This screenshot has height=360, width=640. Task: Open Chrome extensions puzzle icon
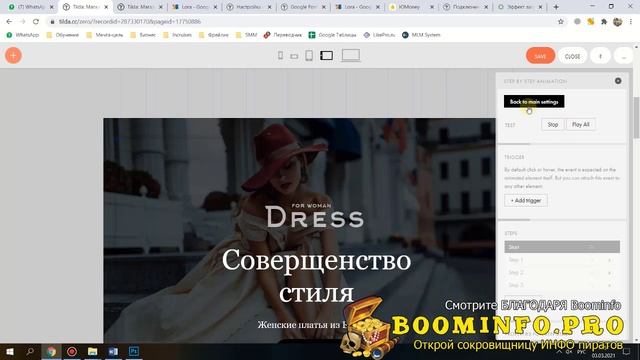click(x=604, y=22)
